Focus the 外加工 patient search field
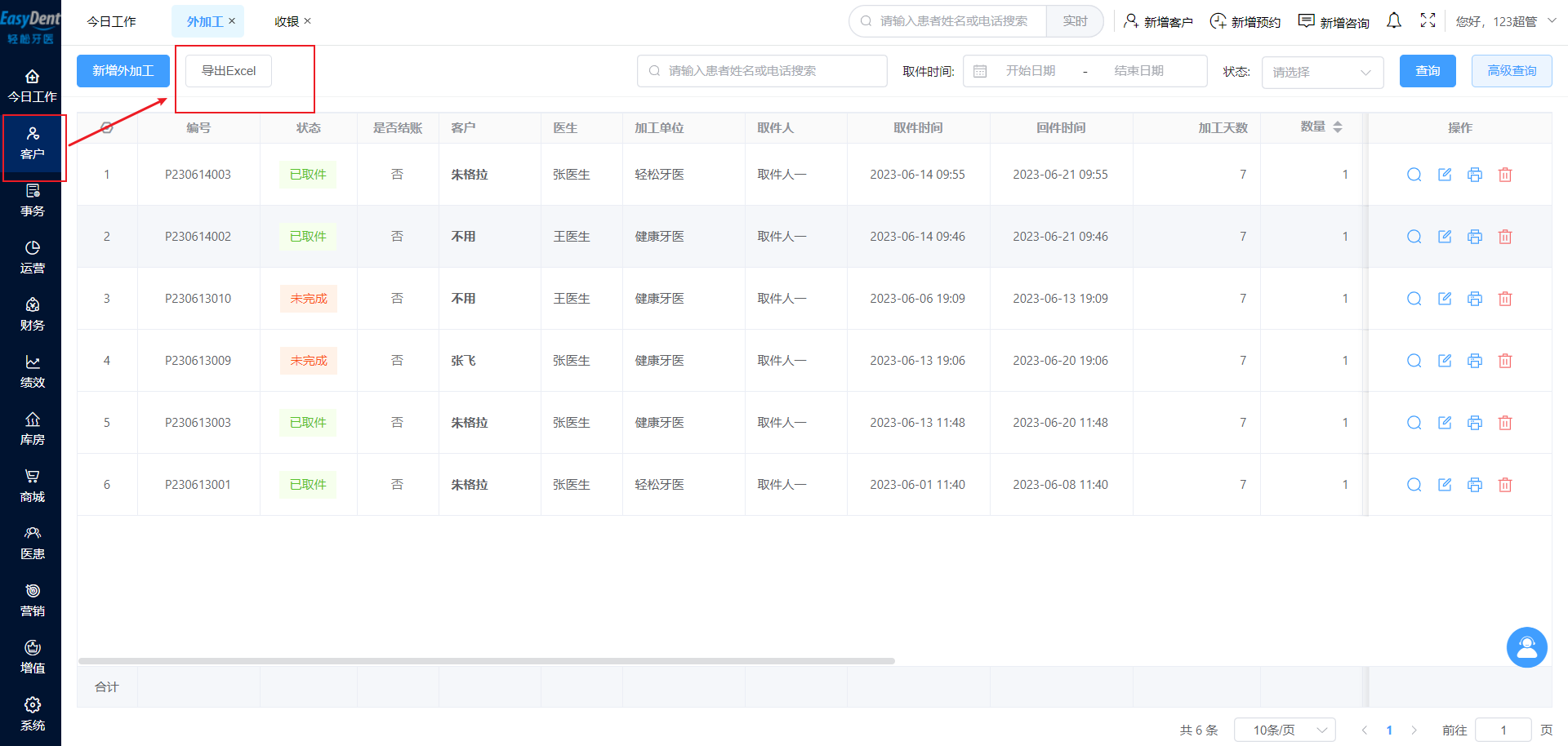1568x746 pixels. coord(762,71)
